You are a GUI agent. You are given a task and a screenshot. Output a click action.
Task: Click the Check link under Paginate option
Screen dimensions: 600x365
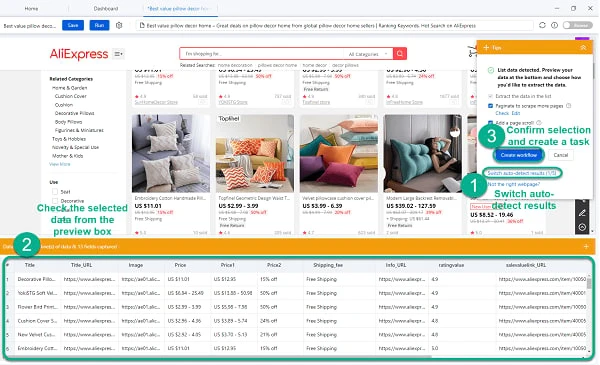[x=502, y=113]
